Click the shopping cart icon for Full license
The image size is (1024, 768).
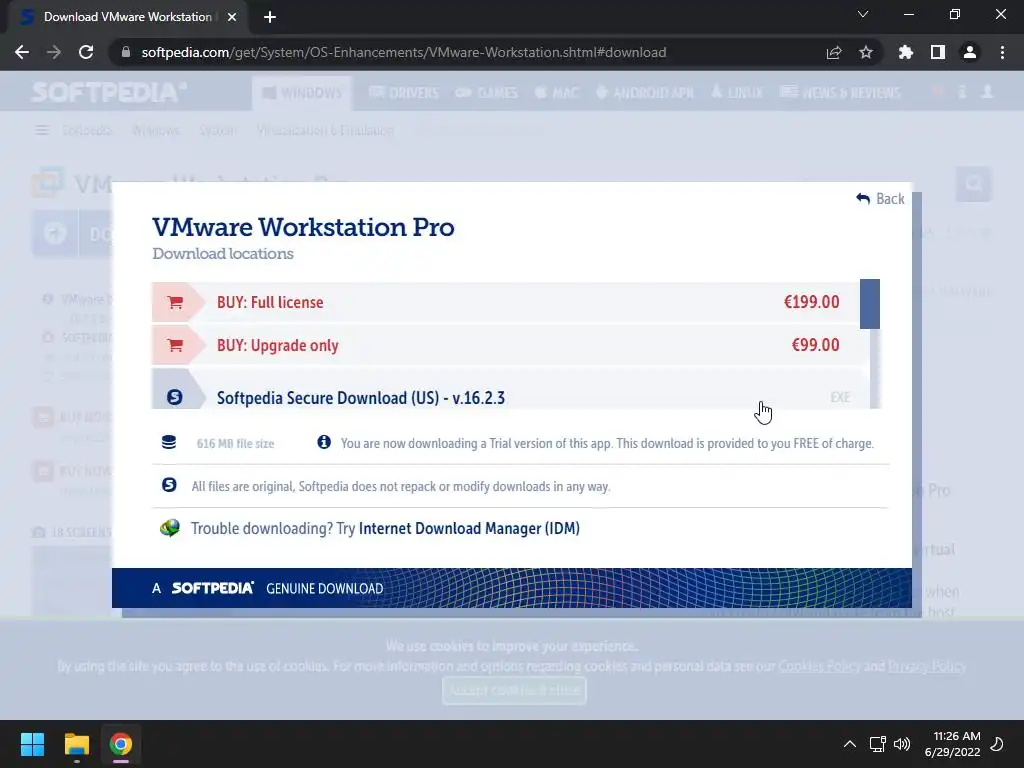175,302
